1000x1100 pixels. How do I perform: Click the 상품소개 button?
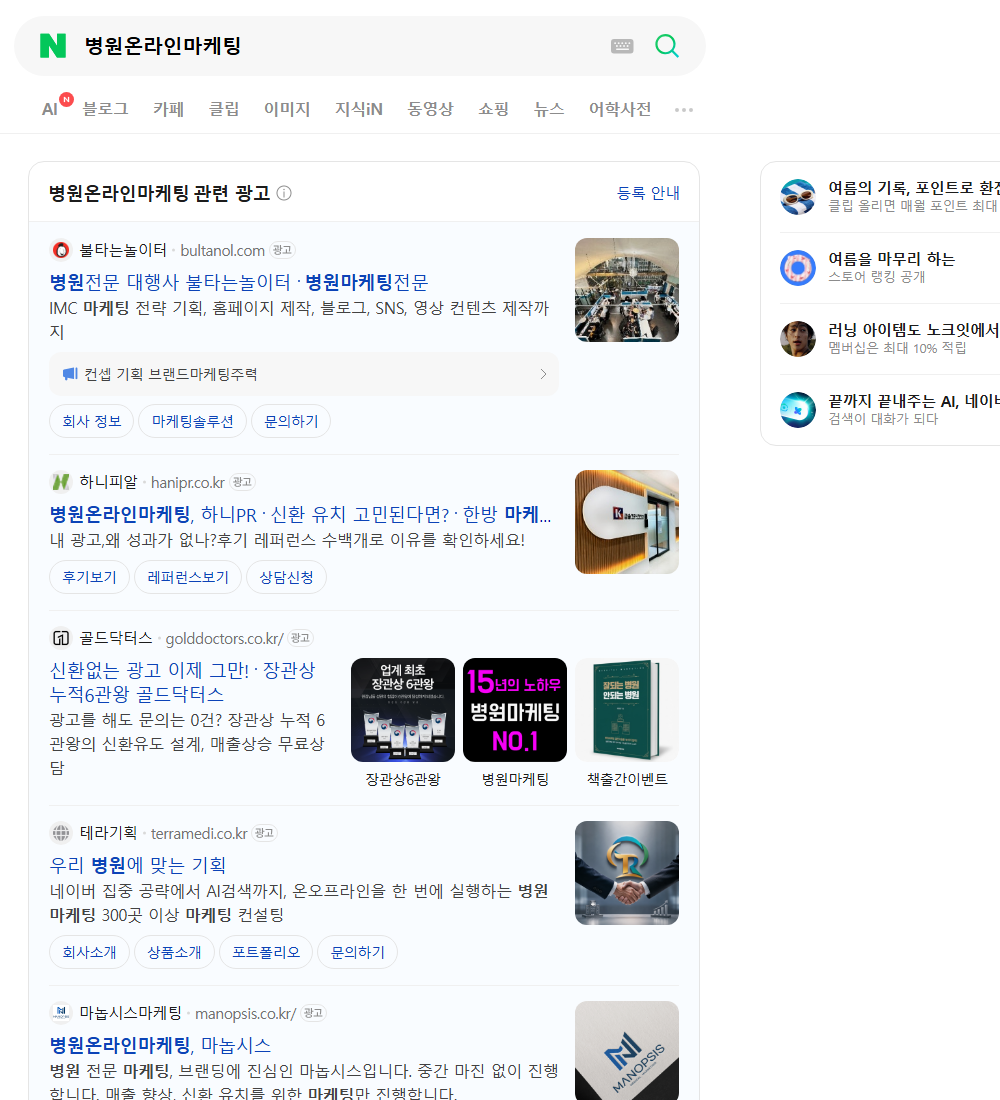[x=174, y=952]
